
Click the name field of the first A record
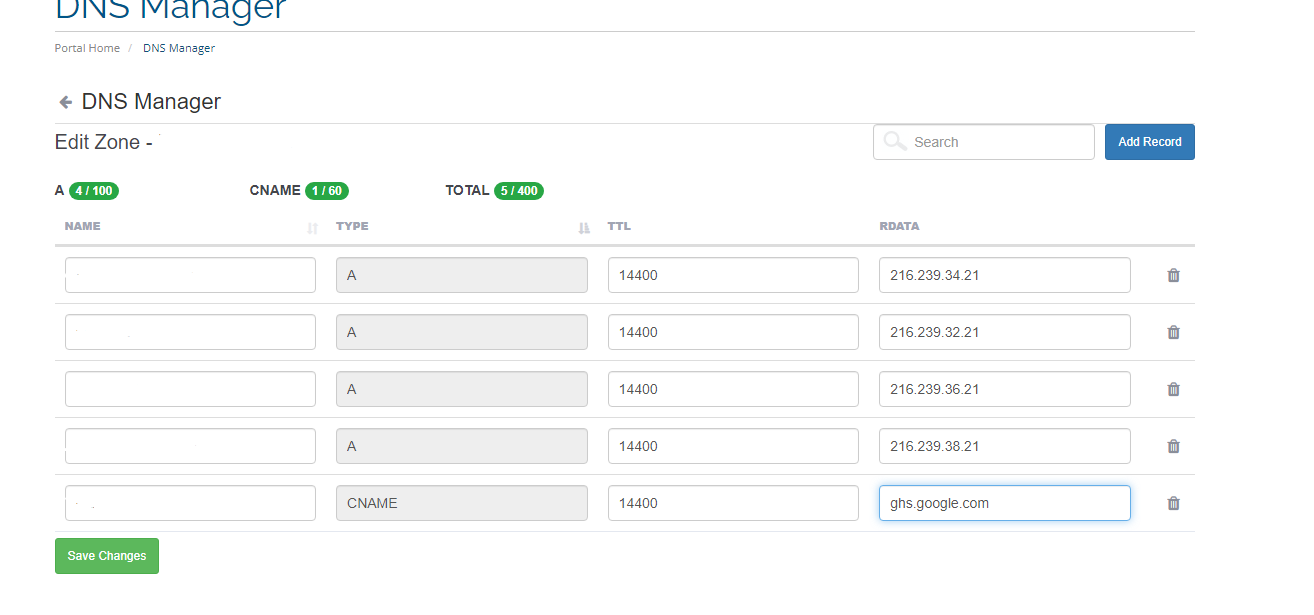(x=190, y=275)
